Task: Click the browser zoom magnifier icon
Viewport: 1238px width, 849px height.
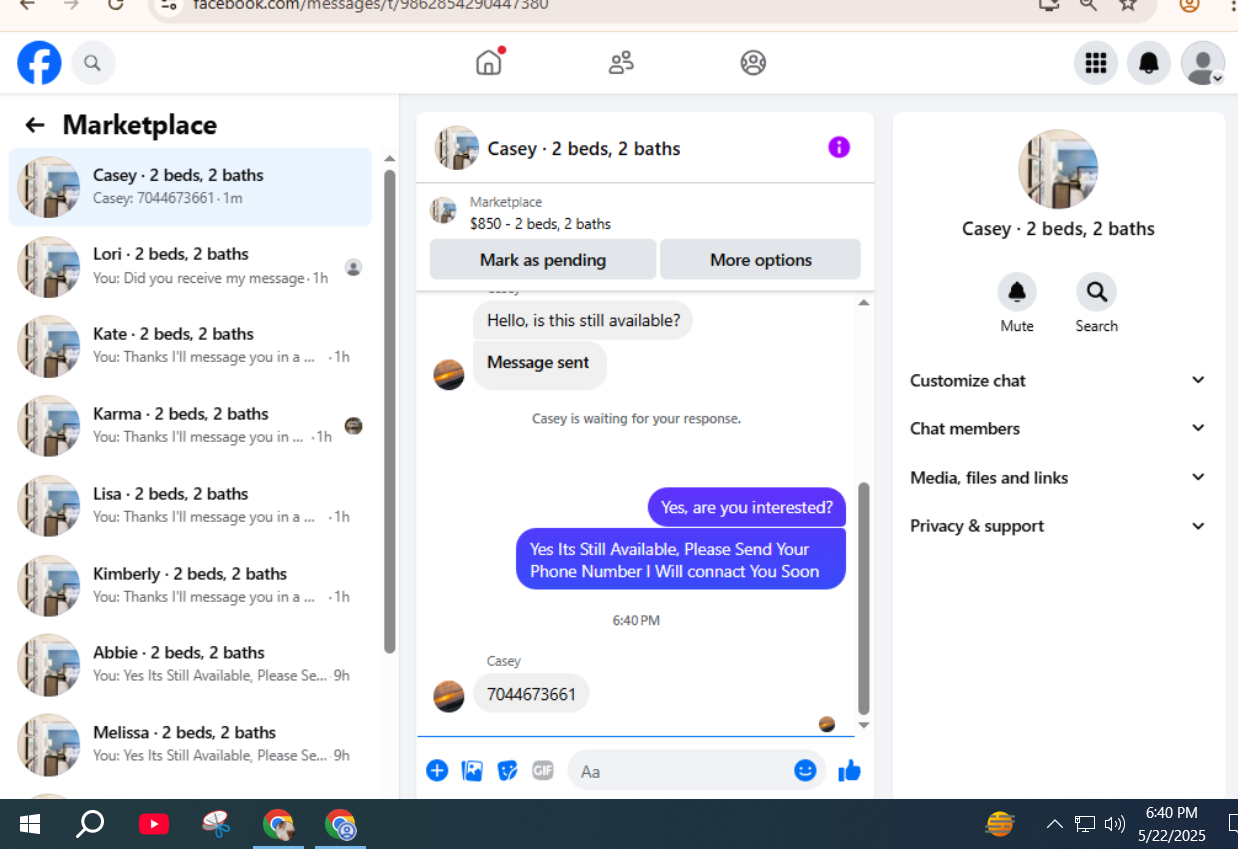Action: [x=1088, y=4]
